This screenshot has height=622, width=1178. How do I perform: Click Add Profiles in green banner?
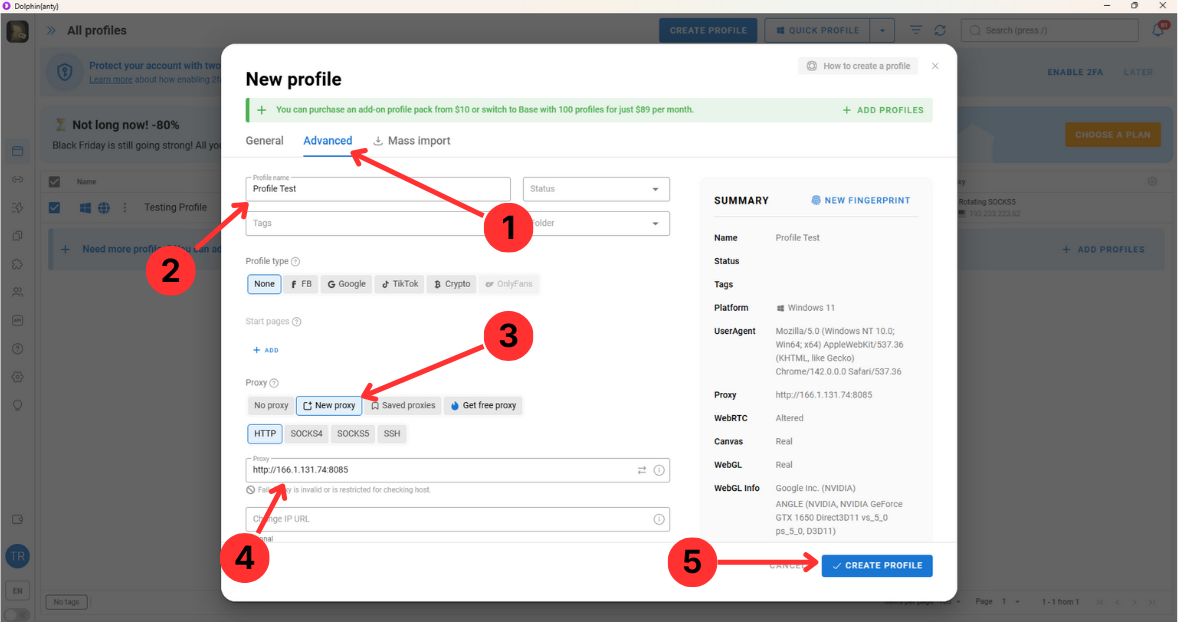click(883, 110)
